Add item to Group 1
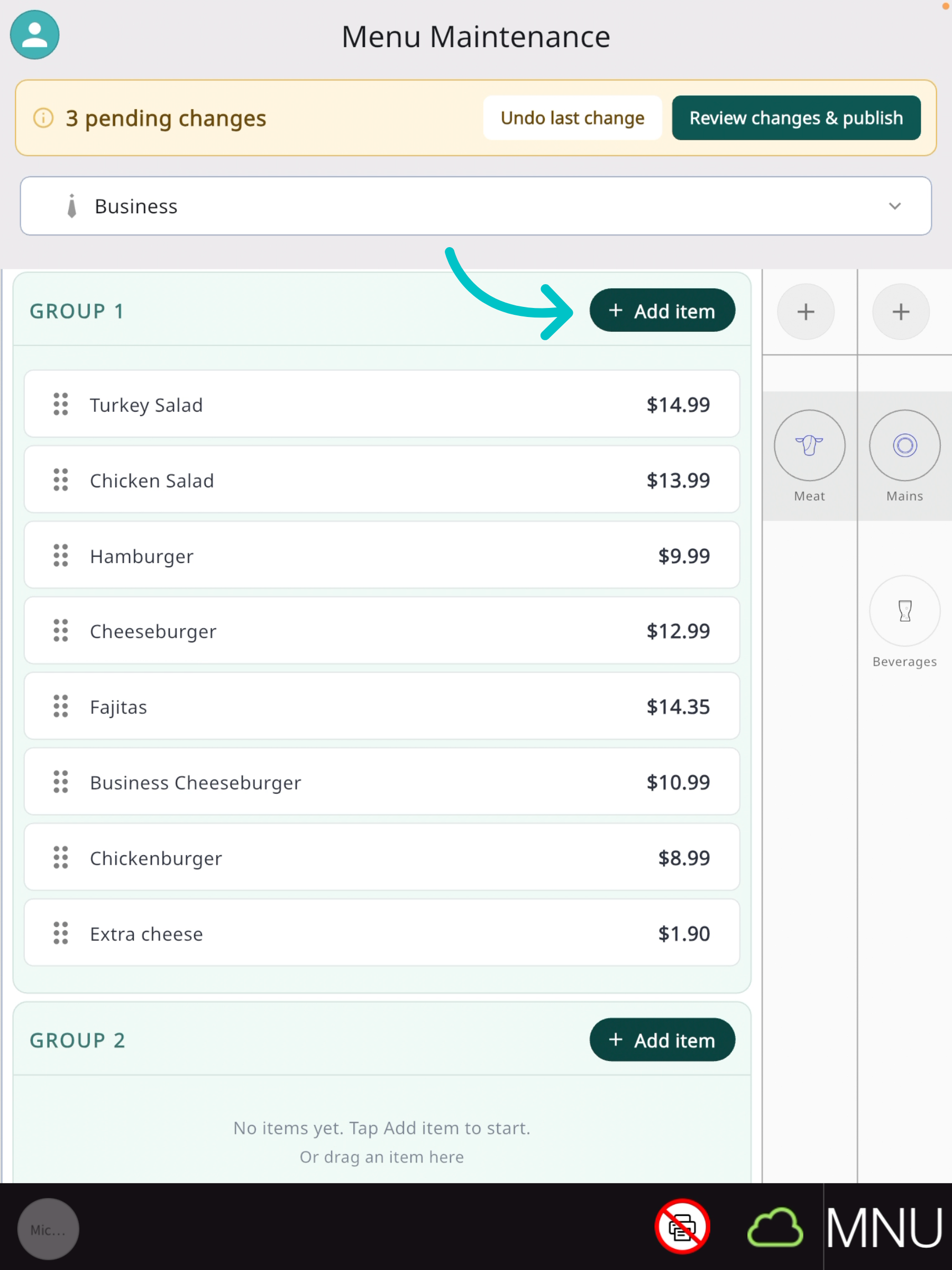Viewport: 952px width, 1270px height. pos(662,311)
